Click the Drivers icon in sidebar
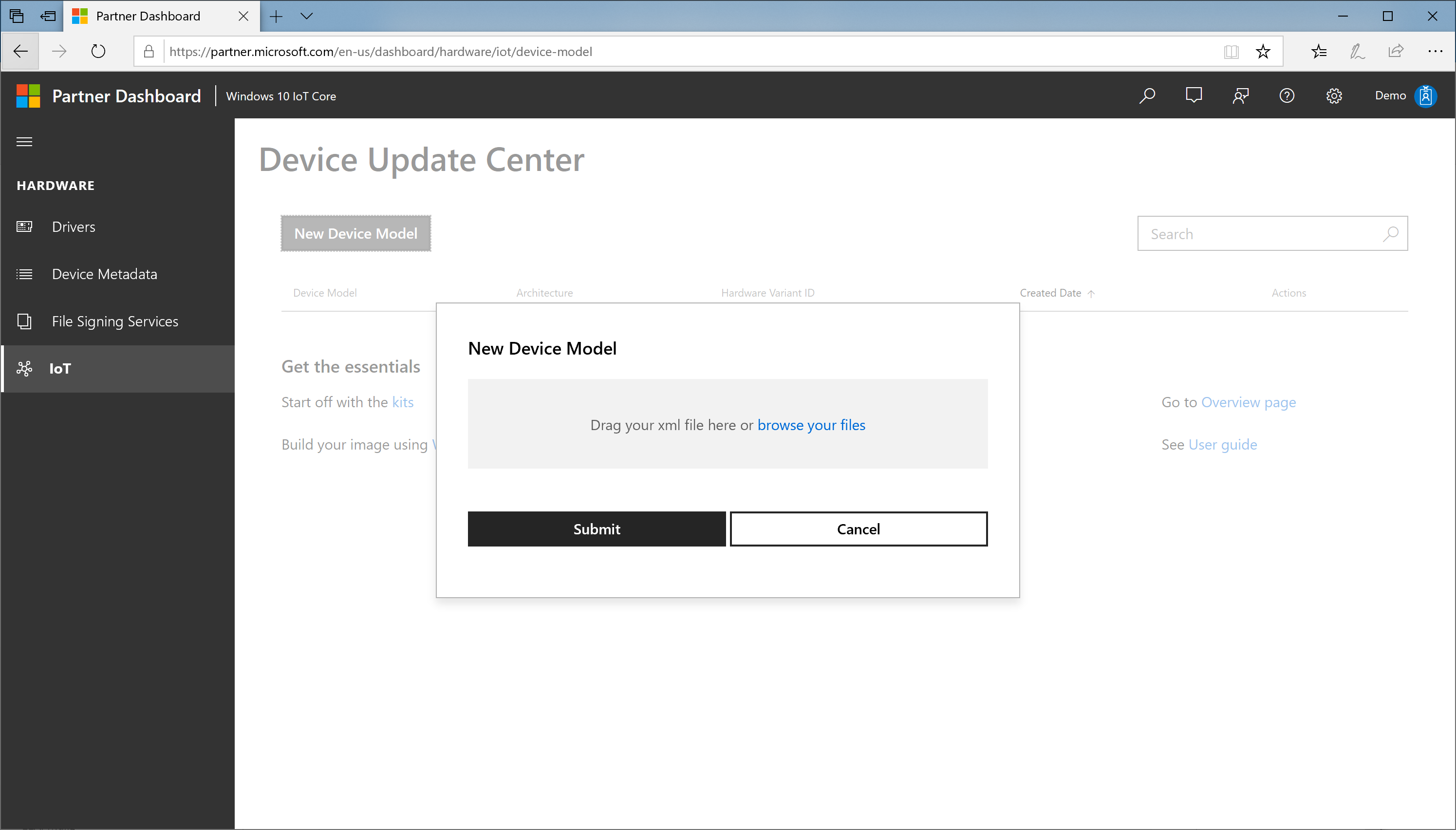Screen dimensions: 1456x830 25,226
